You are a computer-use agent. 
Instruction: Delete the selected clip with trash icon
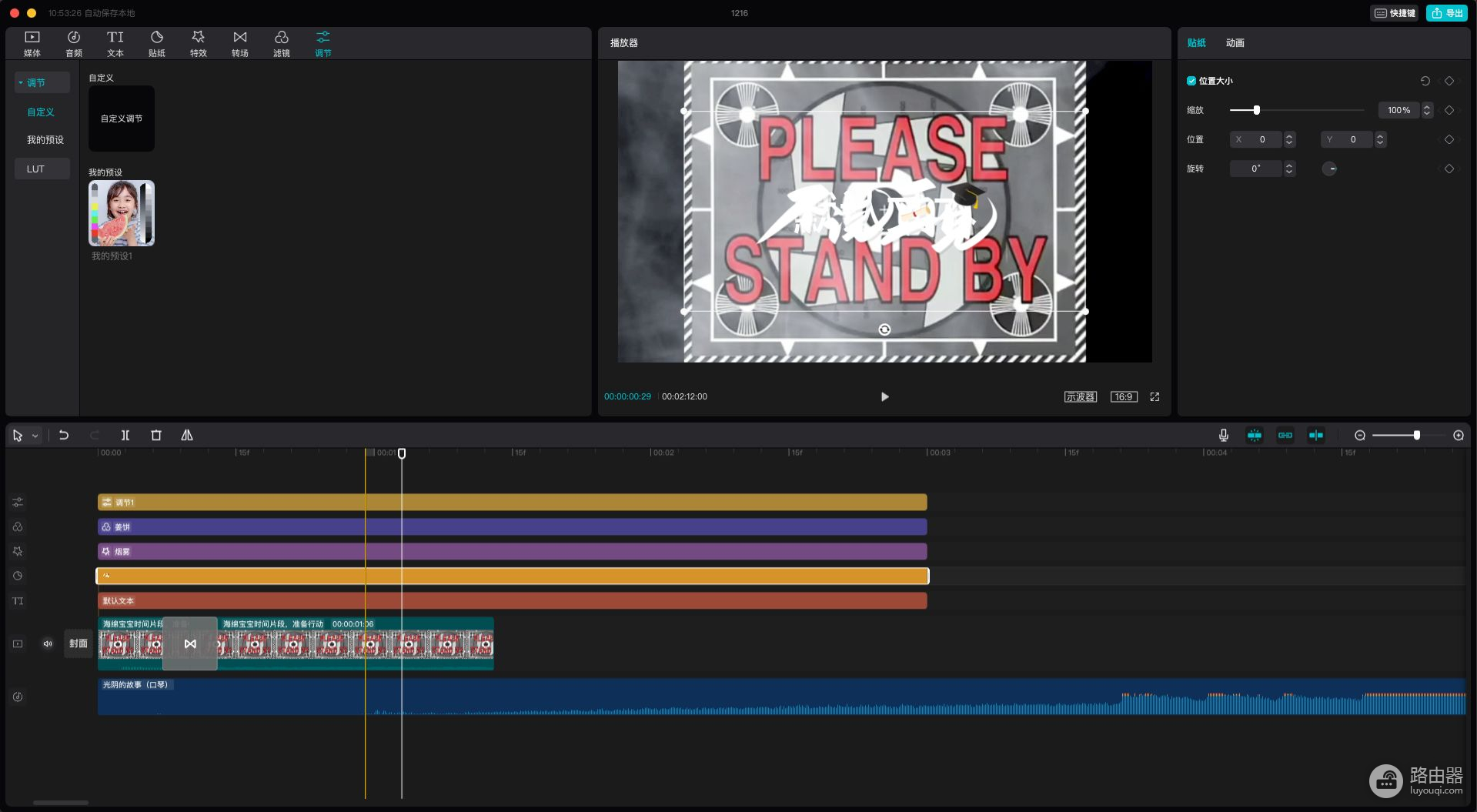click(x=156, y=436)
